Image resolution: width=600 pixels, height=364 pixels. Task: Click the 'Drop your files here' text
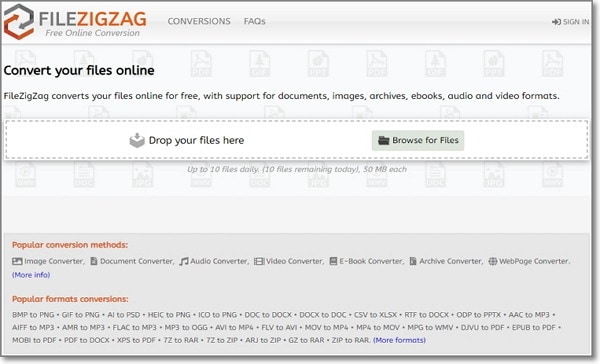point(196,140)
